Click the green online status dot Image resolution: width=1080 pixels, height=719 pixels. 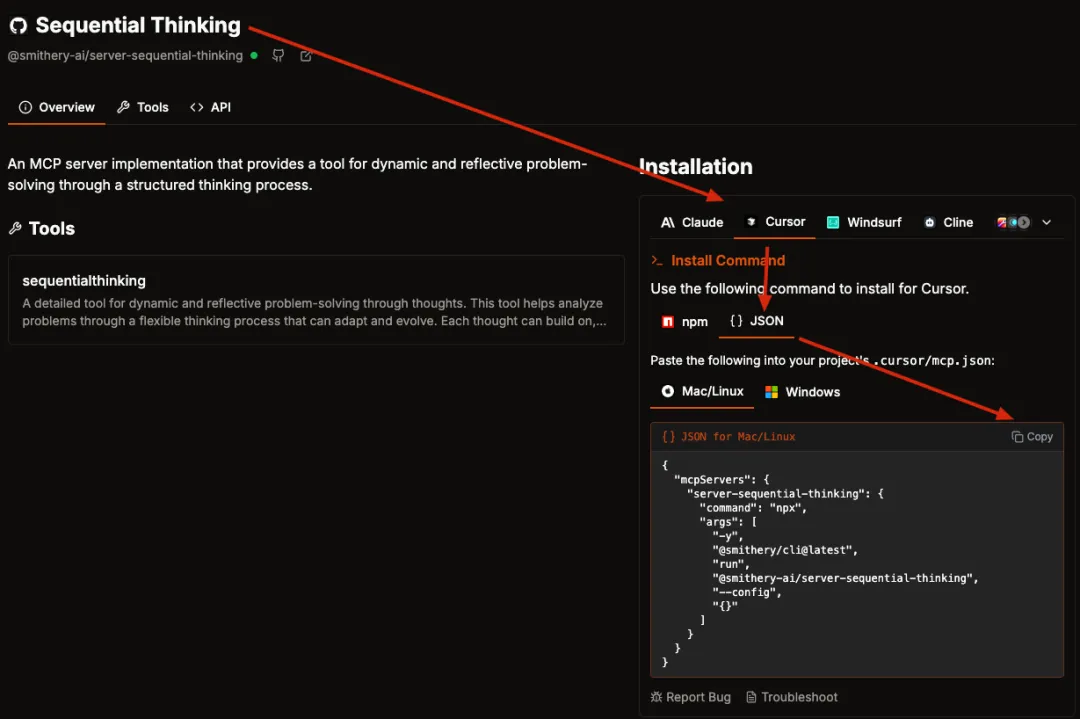click(x=254, y=55)
